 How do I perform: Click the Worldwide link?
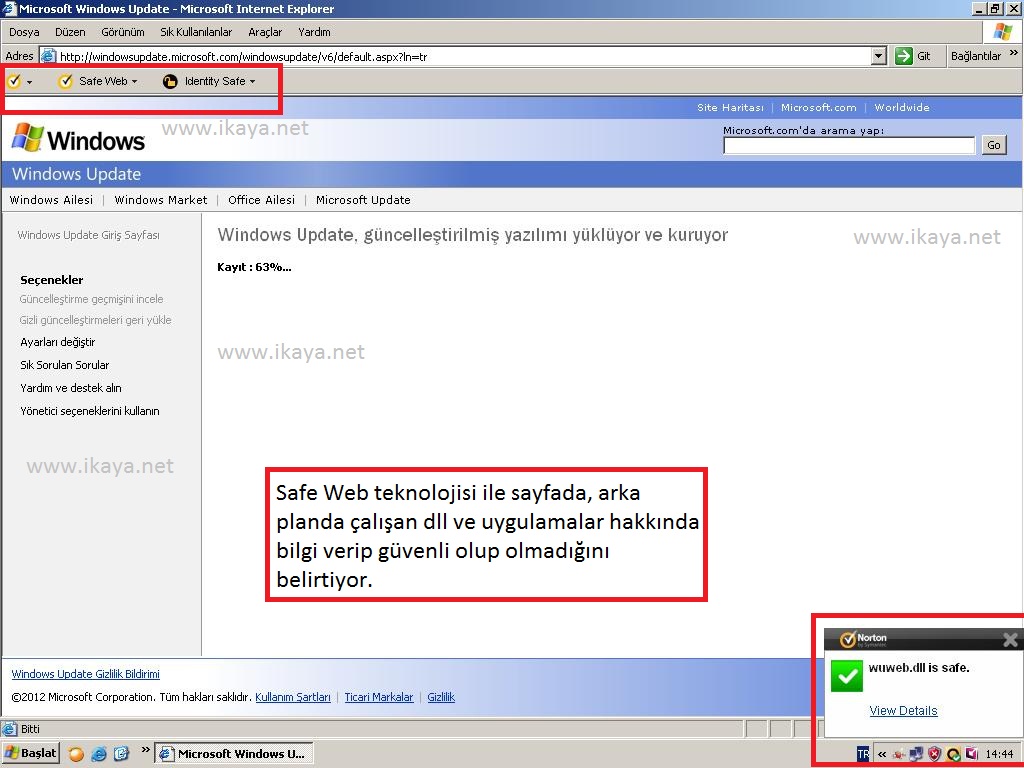902,107
